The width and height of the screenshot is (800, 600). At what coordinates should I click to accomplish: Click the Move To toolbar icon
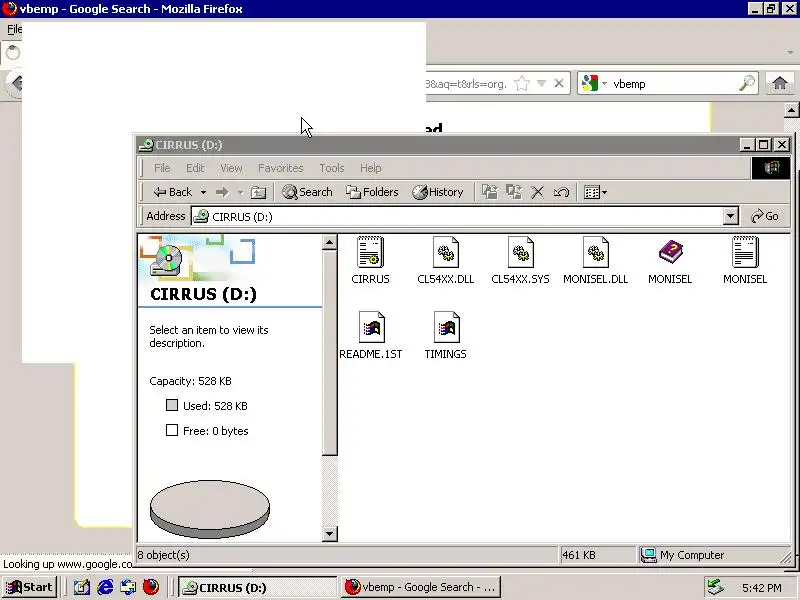(x=490, y=192)
